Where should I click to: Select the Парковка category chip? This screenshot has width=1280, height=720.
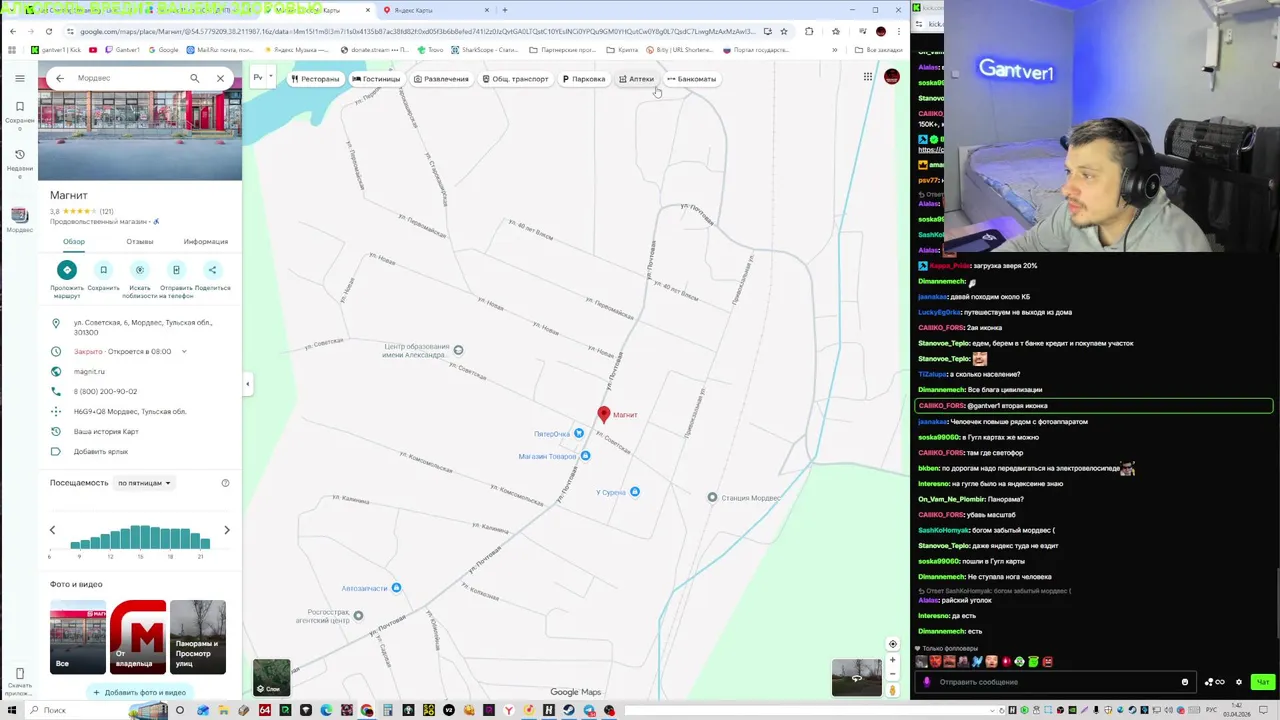click(584, 79)
